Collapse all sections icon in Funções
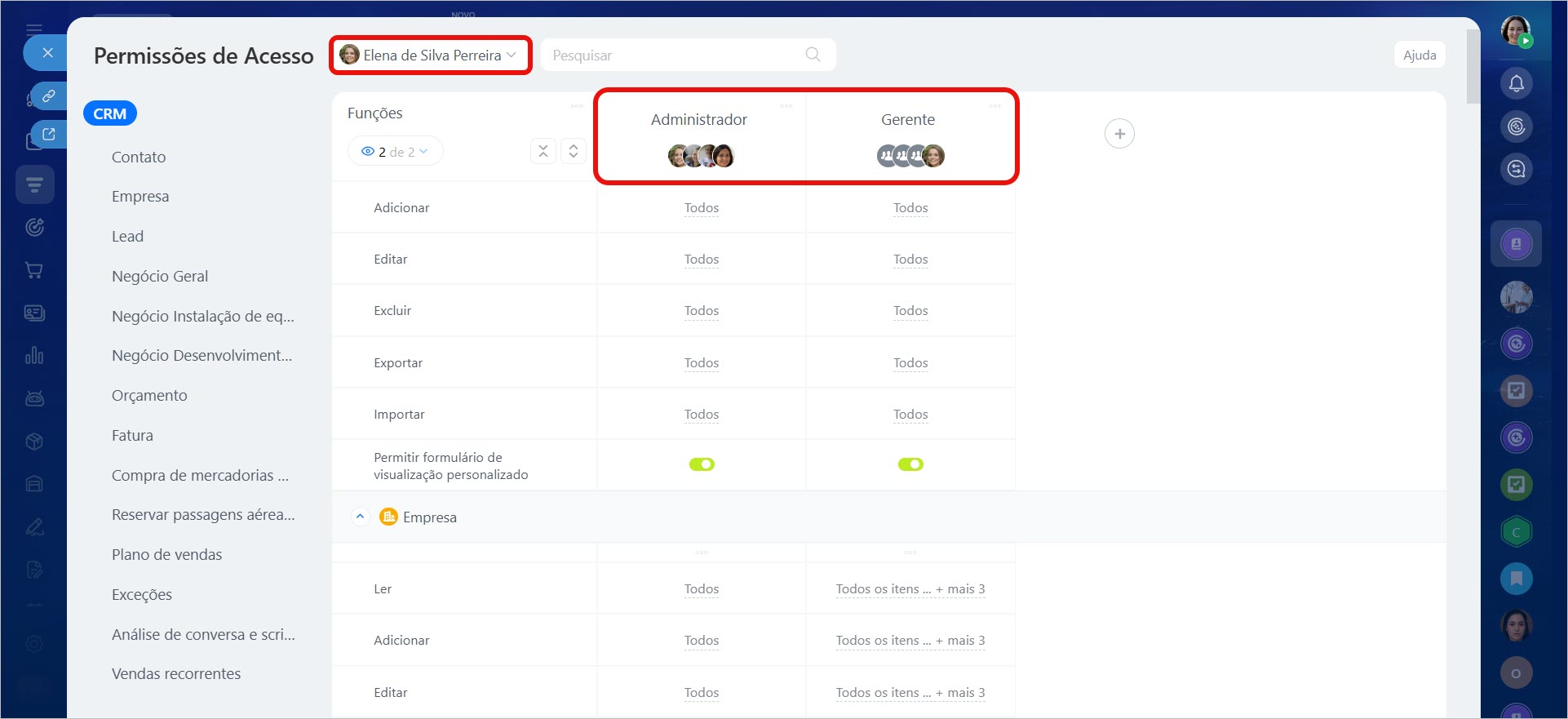The height and width of the screenshot is (719, 1568). 543,151
